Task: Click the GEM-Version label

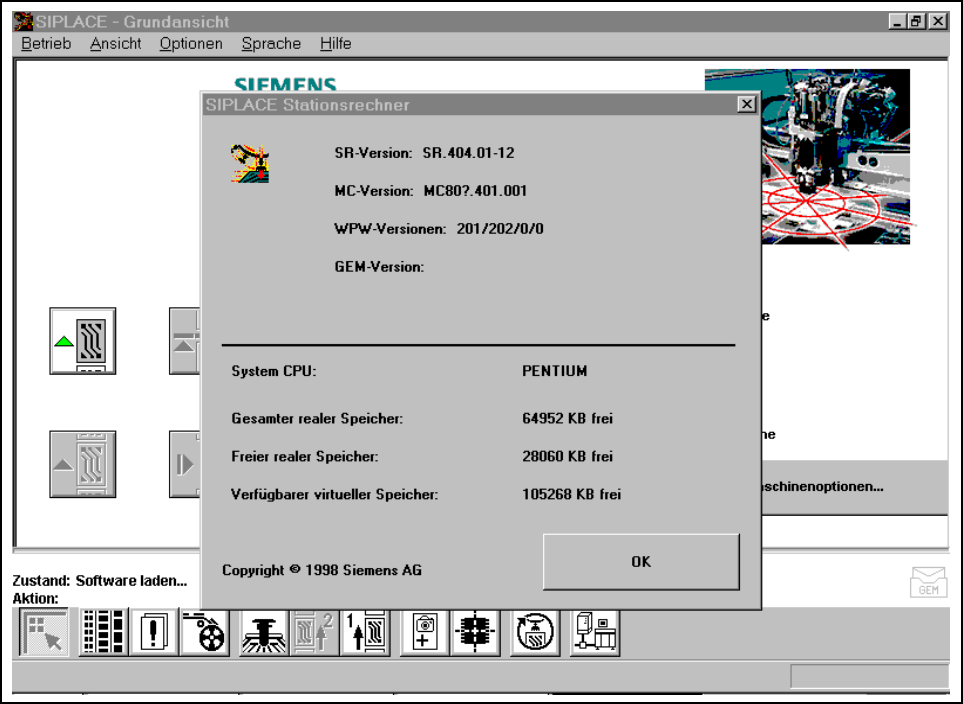Action: click(379, 267)
